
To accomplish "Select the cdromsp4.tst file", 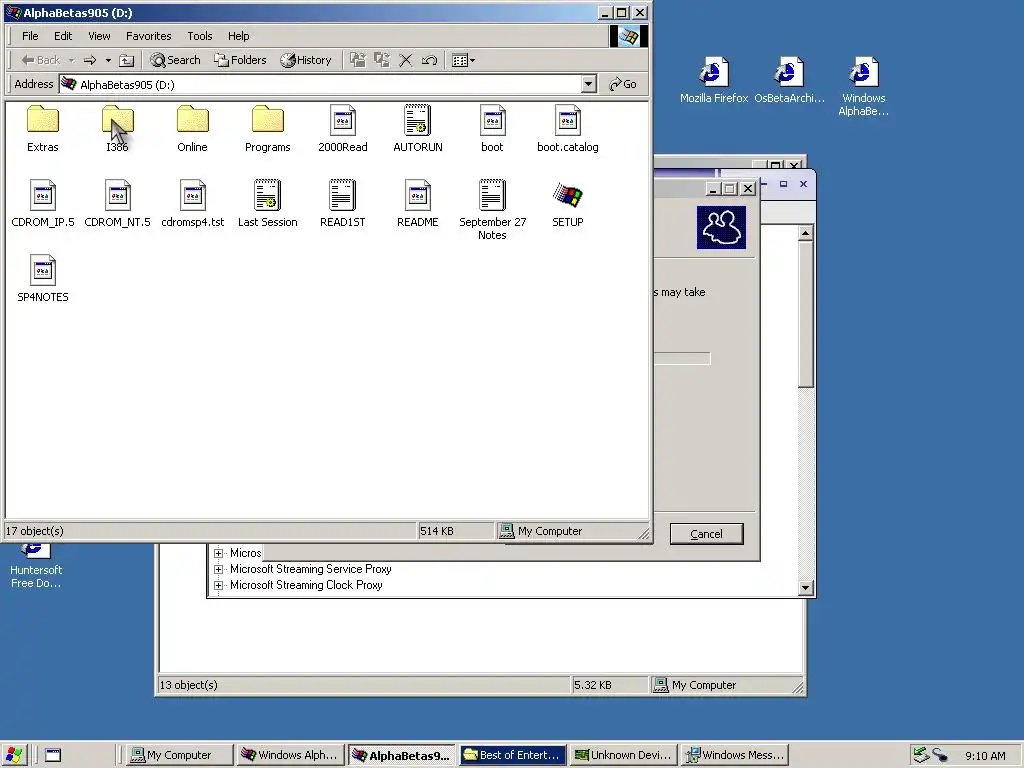I will [x=193, y=203].
